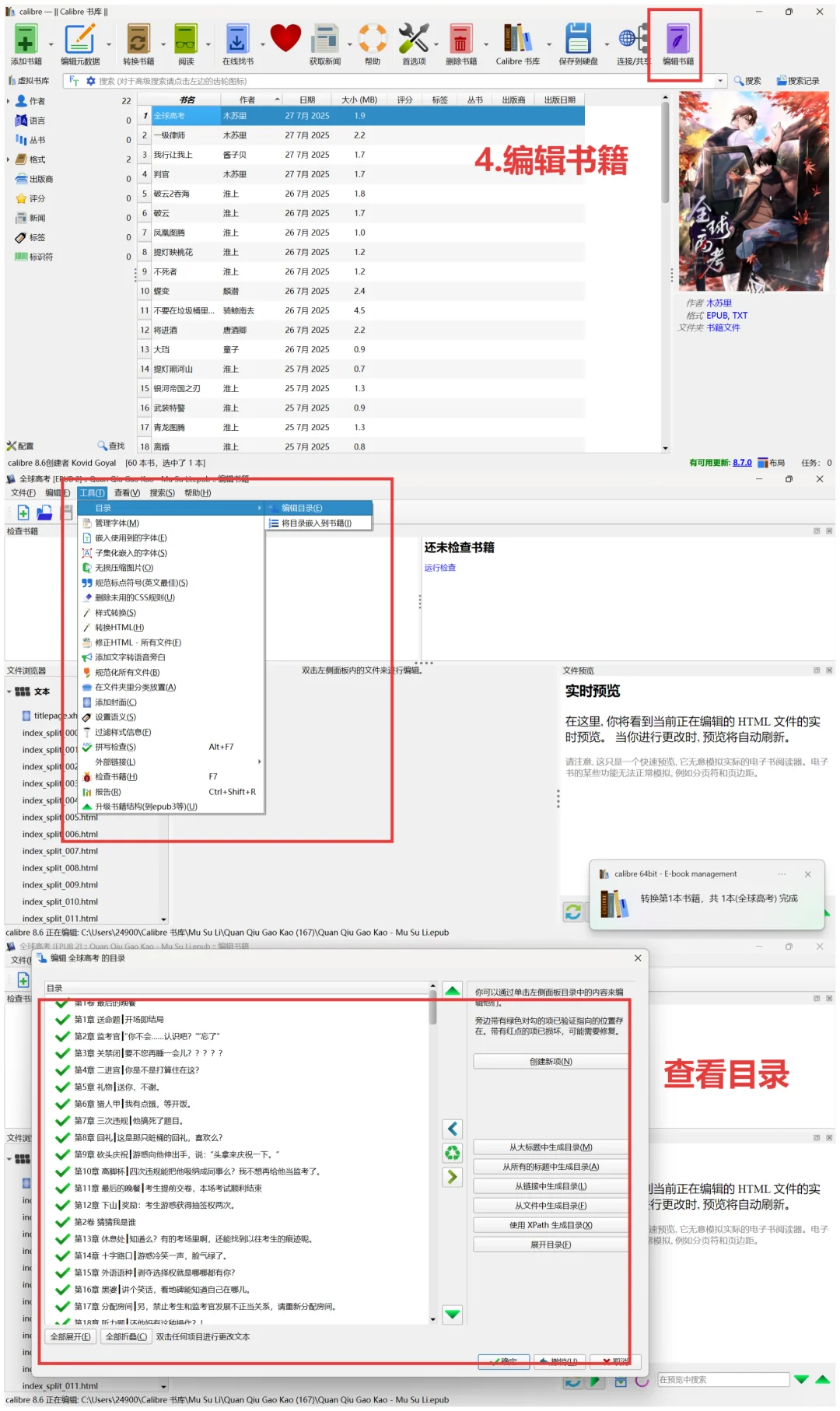This screenshot has height=1411, width=840.
Task: Open the Edit metadata dropdown arrow
Action: point(109,44)
